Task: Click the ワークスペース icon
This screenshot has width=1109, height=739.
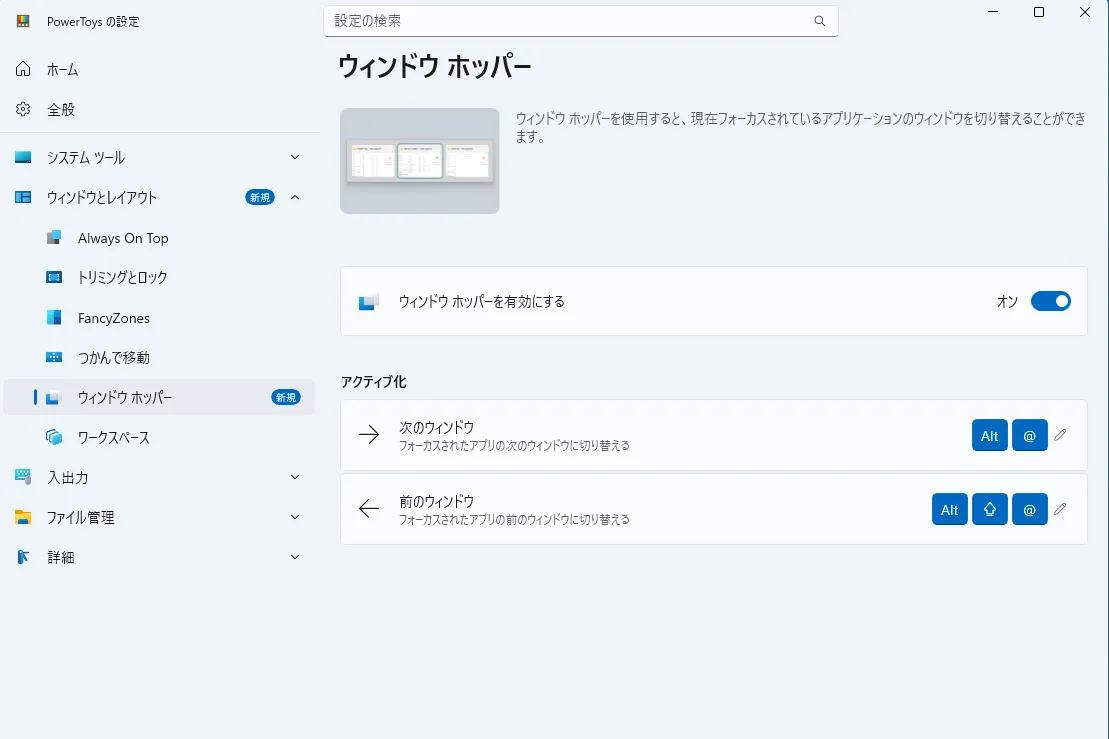Action: click(x=54, y=437)
